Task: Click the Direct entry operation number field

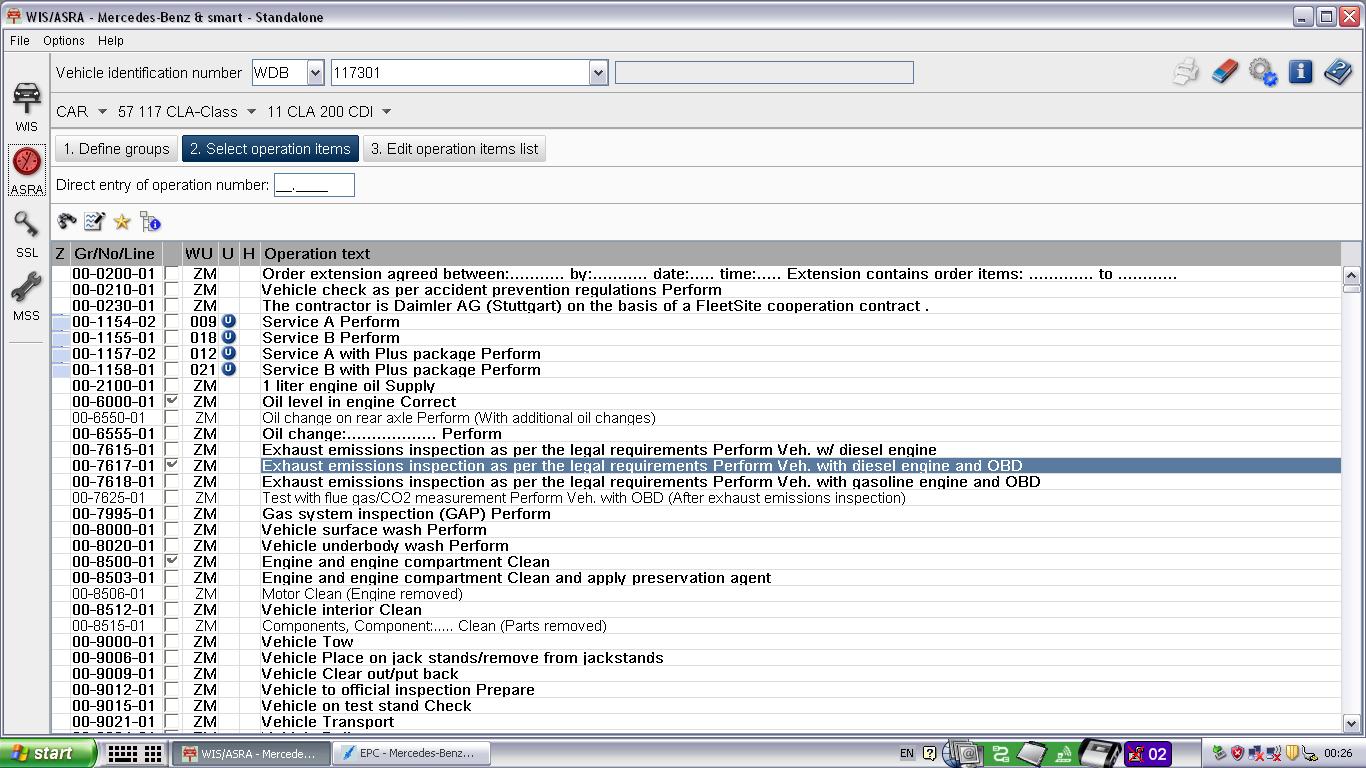Action: click(x=314, y=185)
